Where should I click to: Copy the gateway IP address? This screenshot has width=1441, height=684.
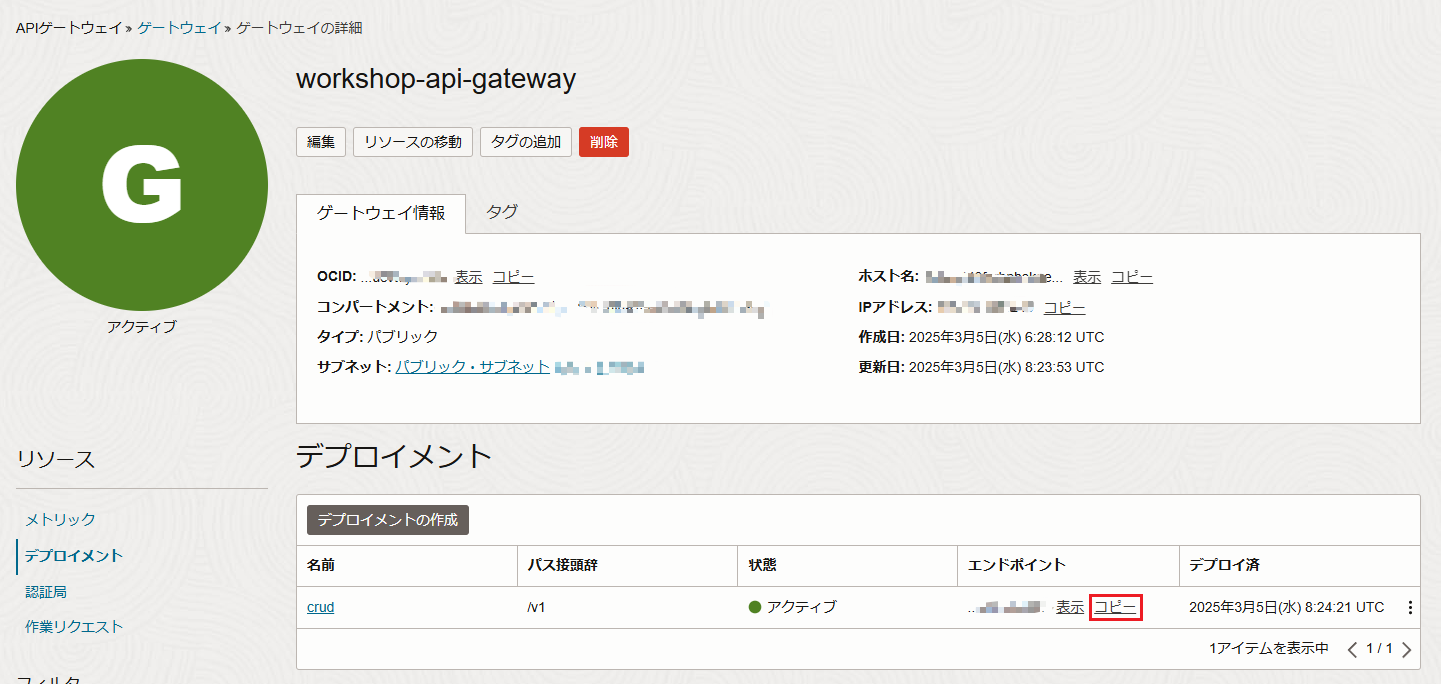coord(1065,308)
